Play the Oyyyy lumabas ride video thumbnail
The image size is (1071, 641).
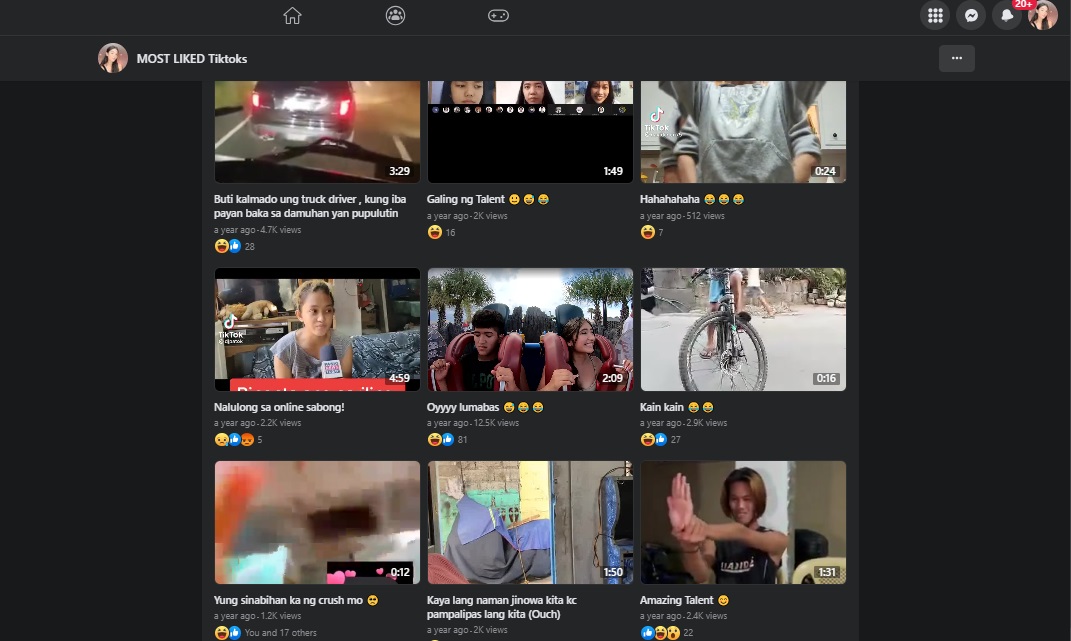530,329
